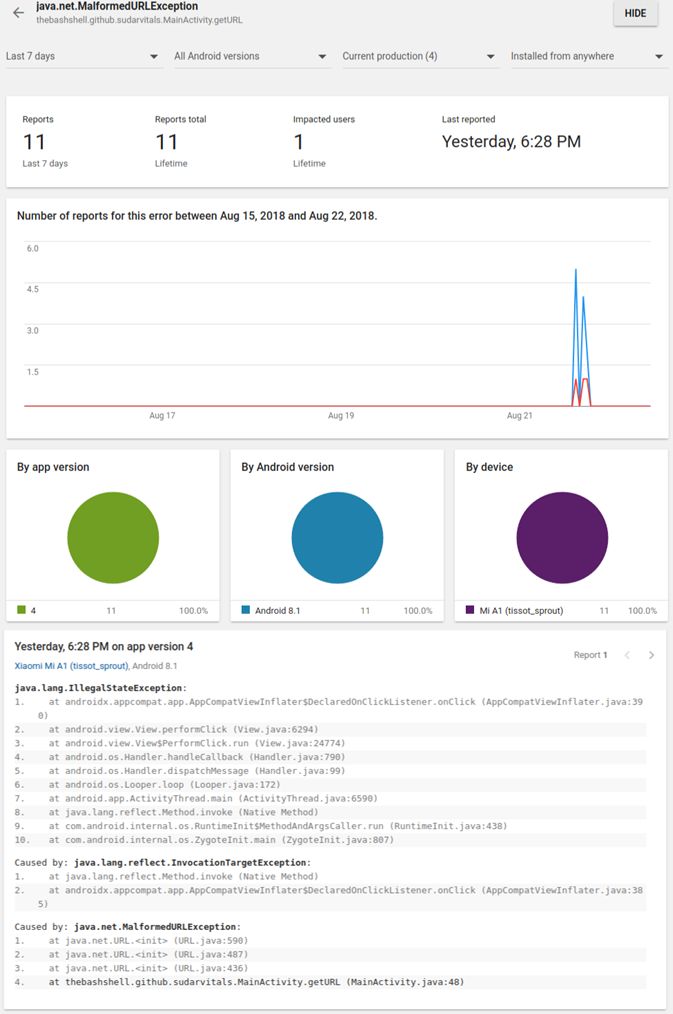The height and width of the screenshot is (1014, 673).
Task: Click the Aug 17 axis label
Action: pyautogui.click(x=162, y=415)
